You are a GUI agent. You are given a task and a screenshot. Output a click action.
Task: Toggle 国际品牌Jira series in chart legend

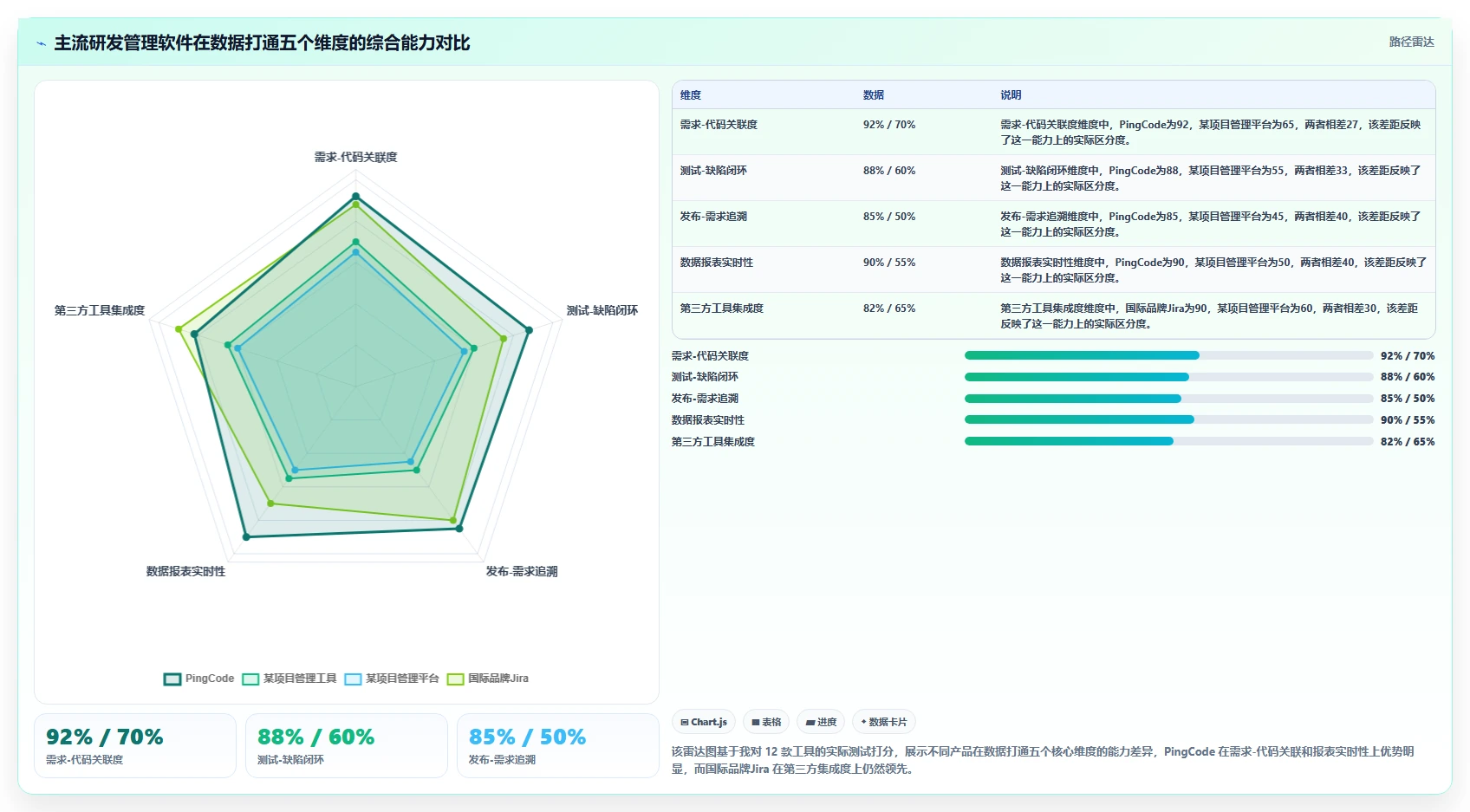(x=488, y=679)
